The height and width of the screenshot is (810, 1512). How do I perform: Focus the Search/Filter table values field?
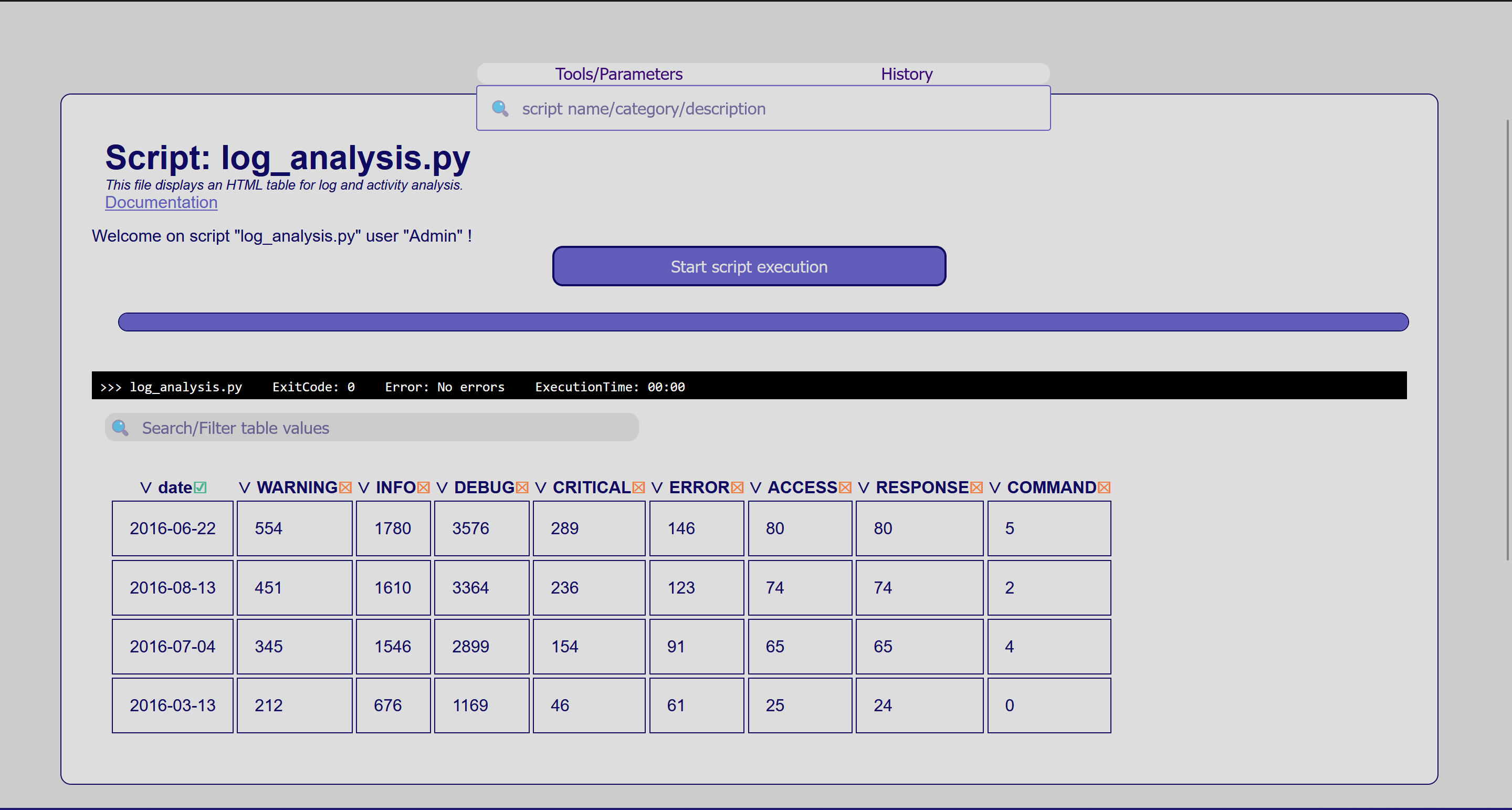382,428
